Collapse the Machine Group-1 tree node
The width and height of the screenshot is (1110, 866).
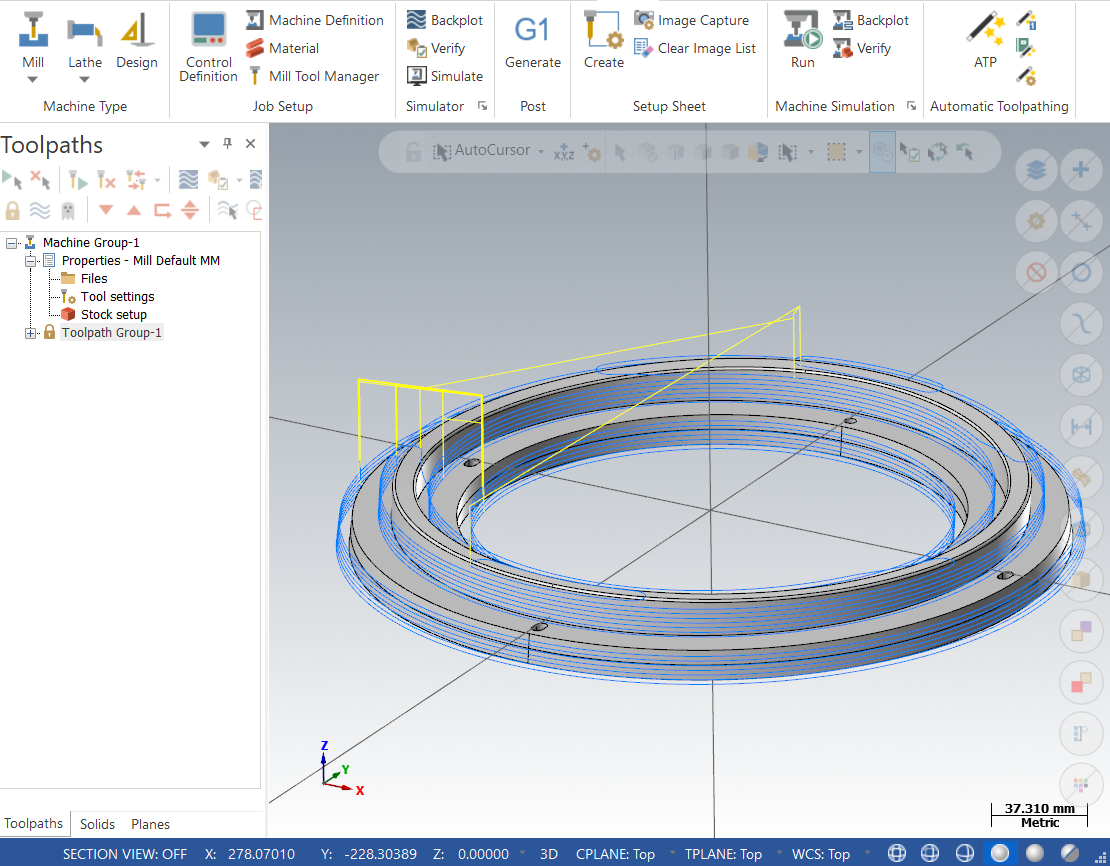click(x=11, y=243)
